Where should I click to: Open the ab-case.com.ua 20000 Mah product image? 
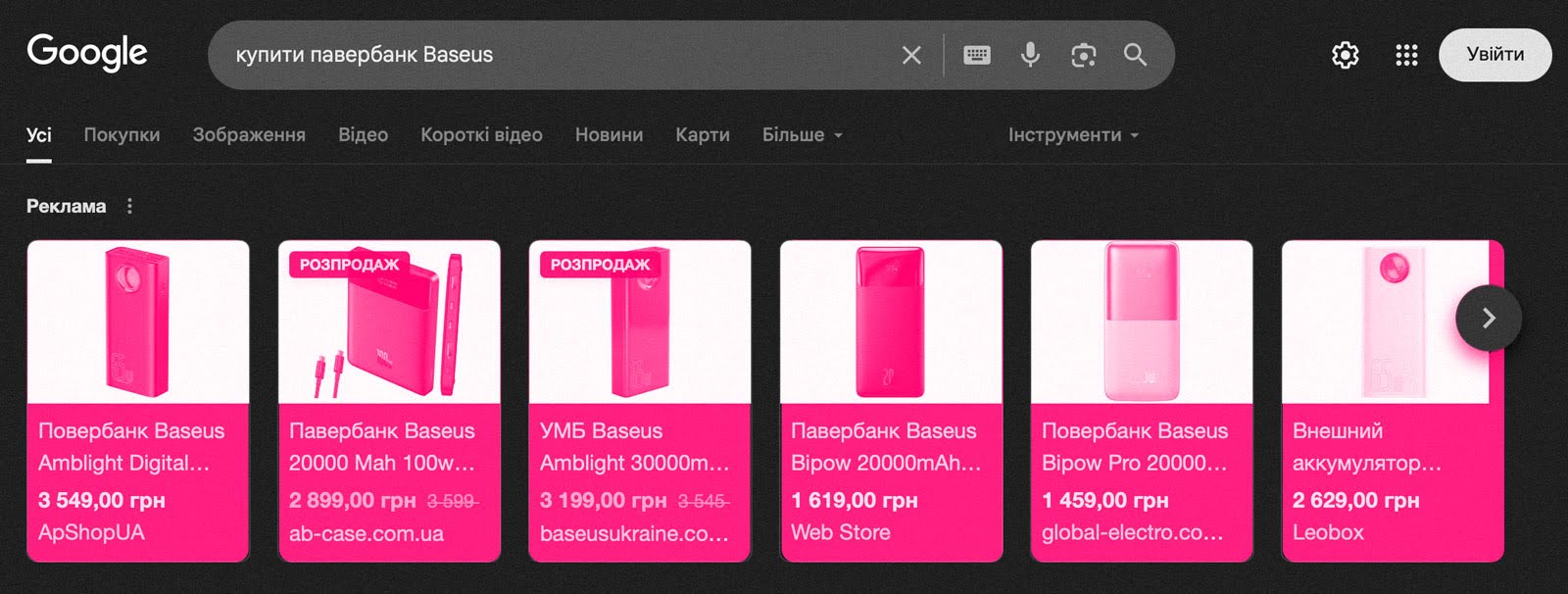(x=389, y=322)
